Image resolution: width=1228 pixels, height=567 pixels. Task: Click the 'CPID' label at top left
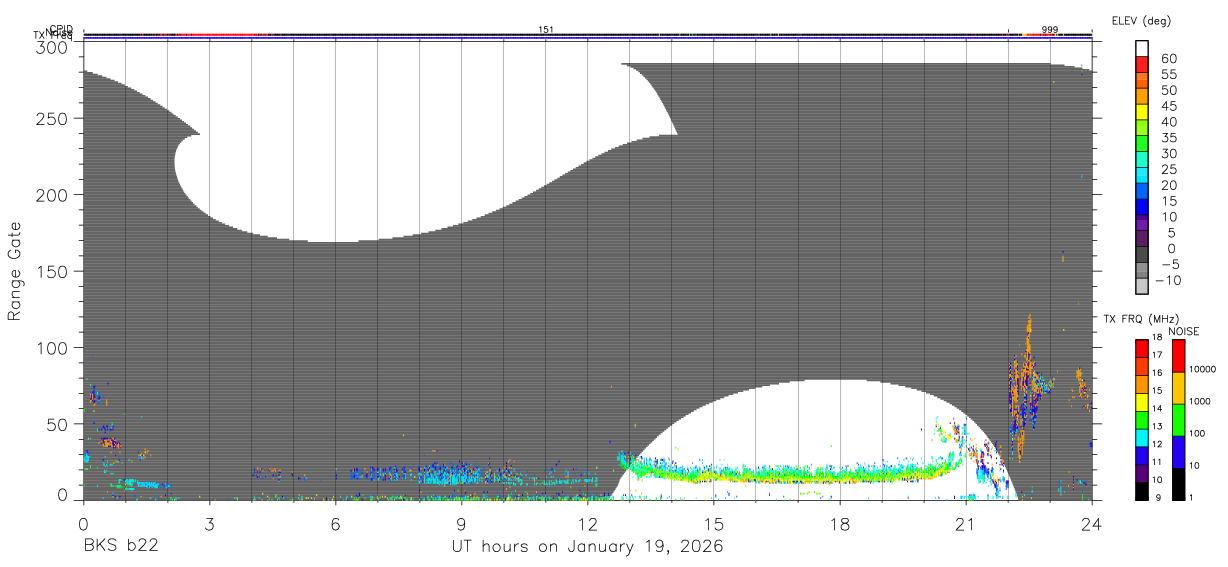coord(61,30)
